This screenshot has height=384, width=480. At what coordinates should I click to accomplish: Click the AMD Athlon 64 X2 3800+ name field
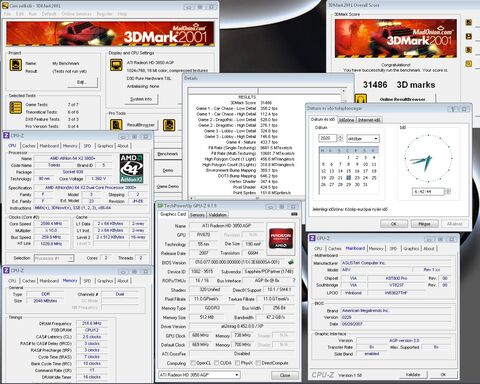73,158
